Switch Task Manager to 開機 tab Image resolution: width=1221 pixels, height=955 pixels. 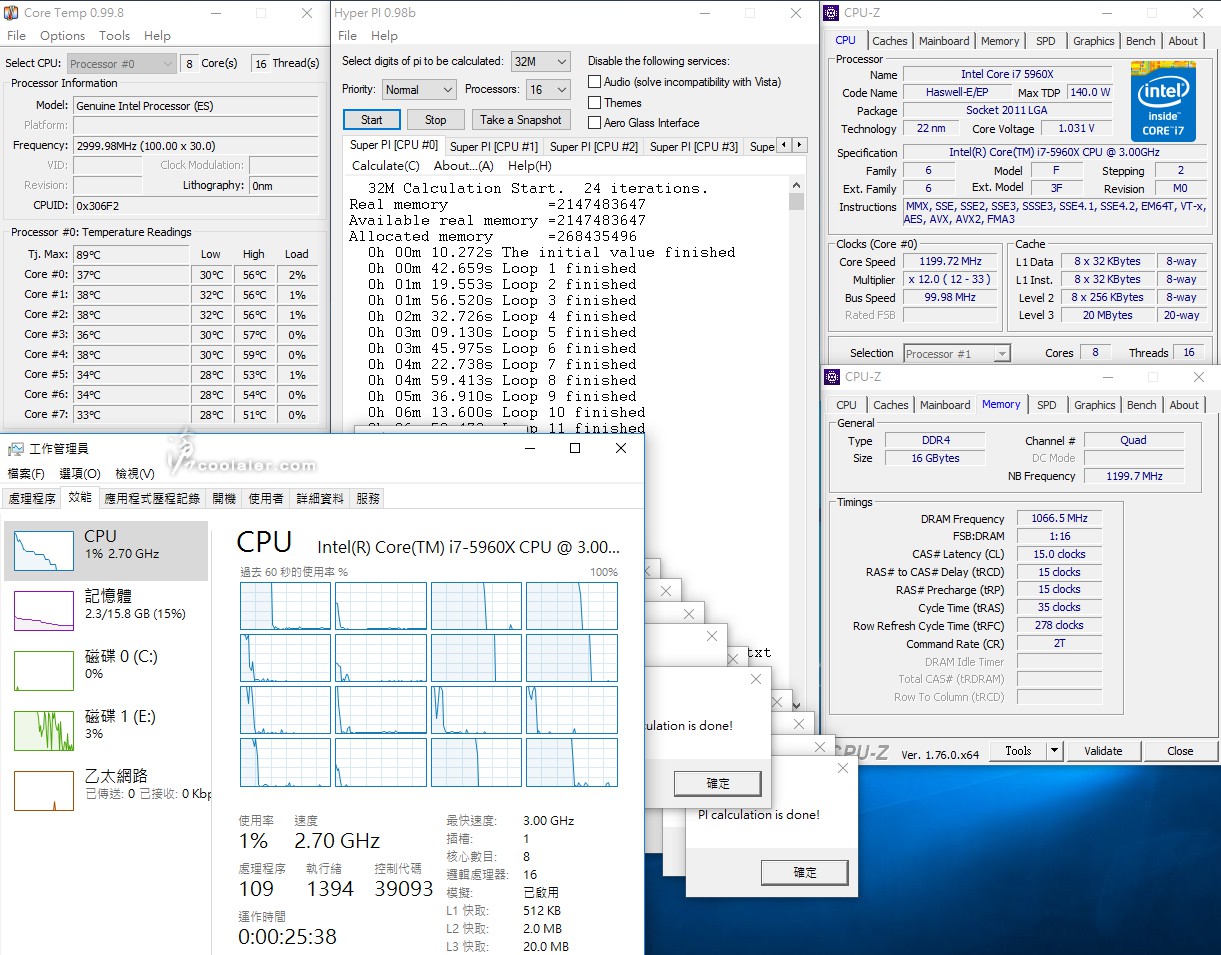tap(224, 498)
